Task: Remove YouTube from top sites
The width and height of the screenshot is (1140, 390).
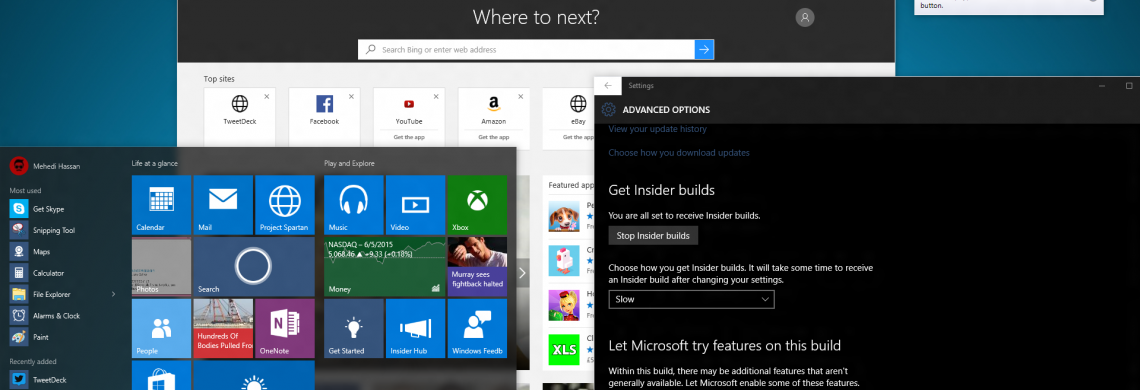Action: [436, 96]
